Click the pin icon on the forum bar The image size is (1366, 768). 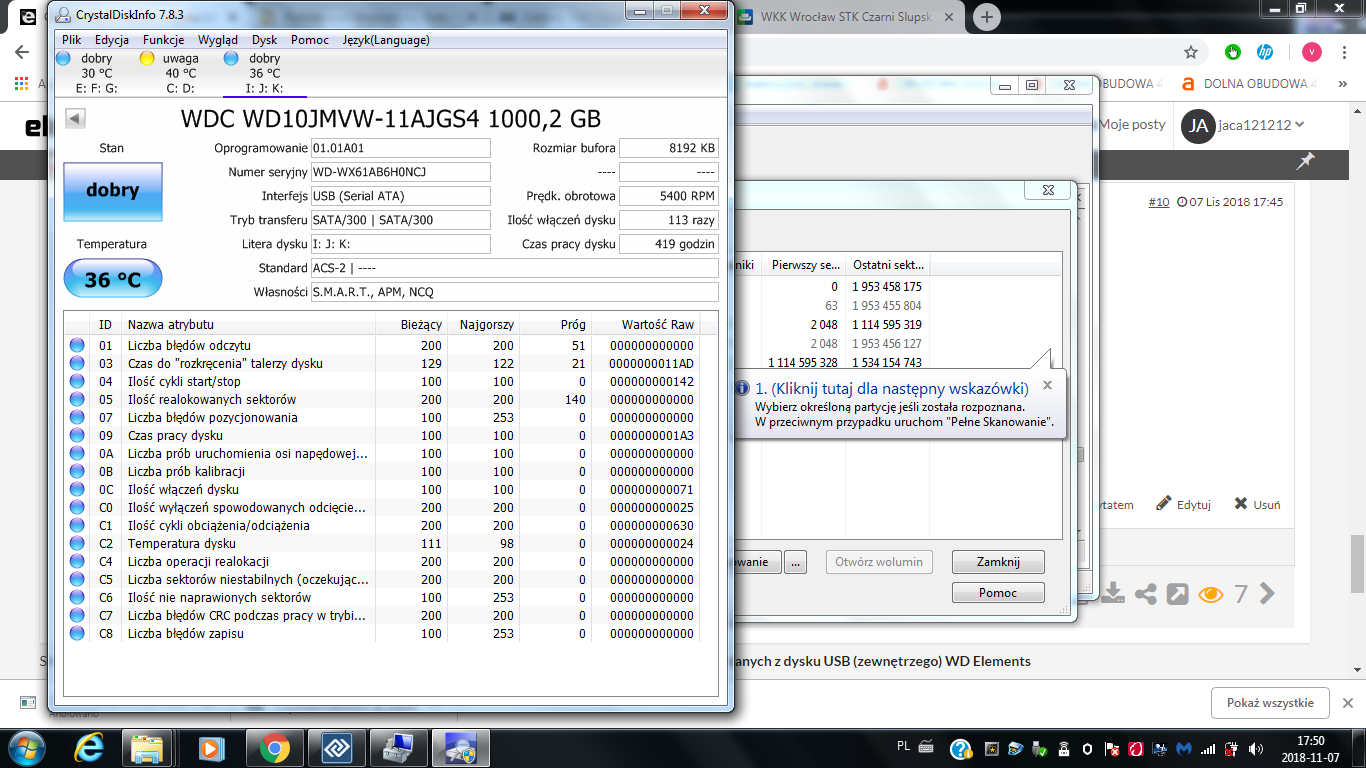(1305, 160)
